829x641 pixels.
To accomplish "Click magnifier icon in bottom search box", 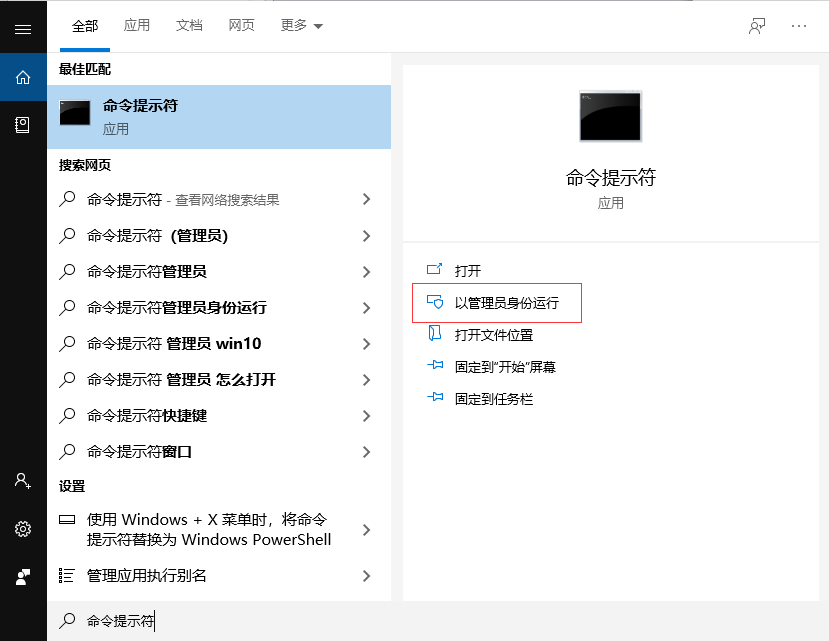I will tap(67, 620).
